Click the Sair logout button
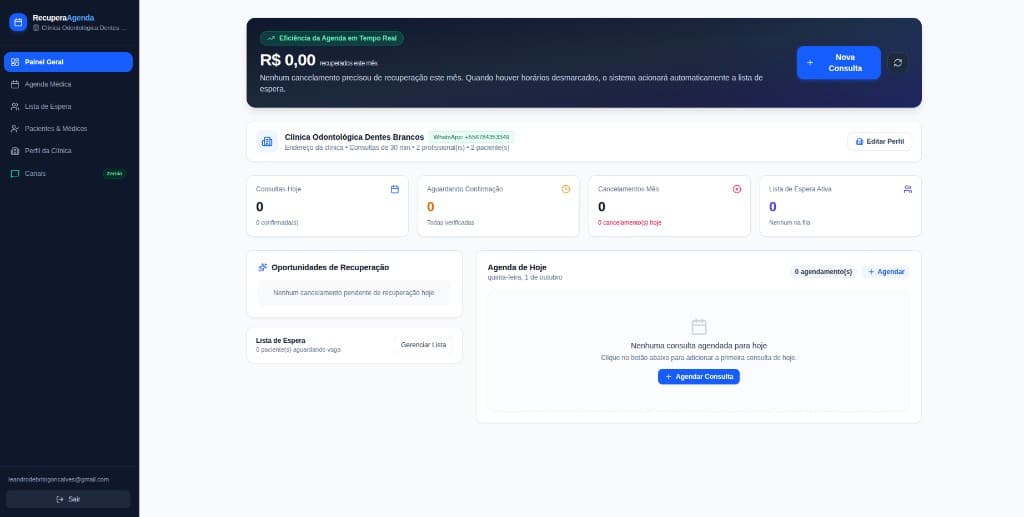 (x=68, y=499)
